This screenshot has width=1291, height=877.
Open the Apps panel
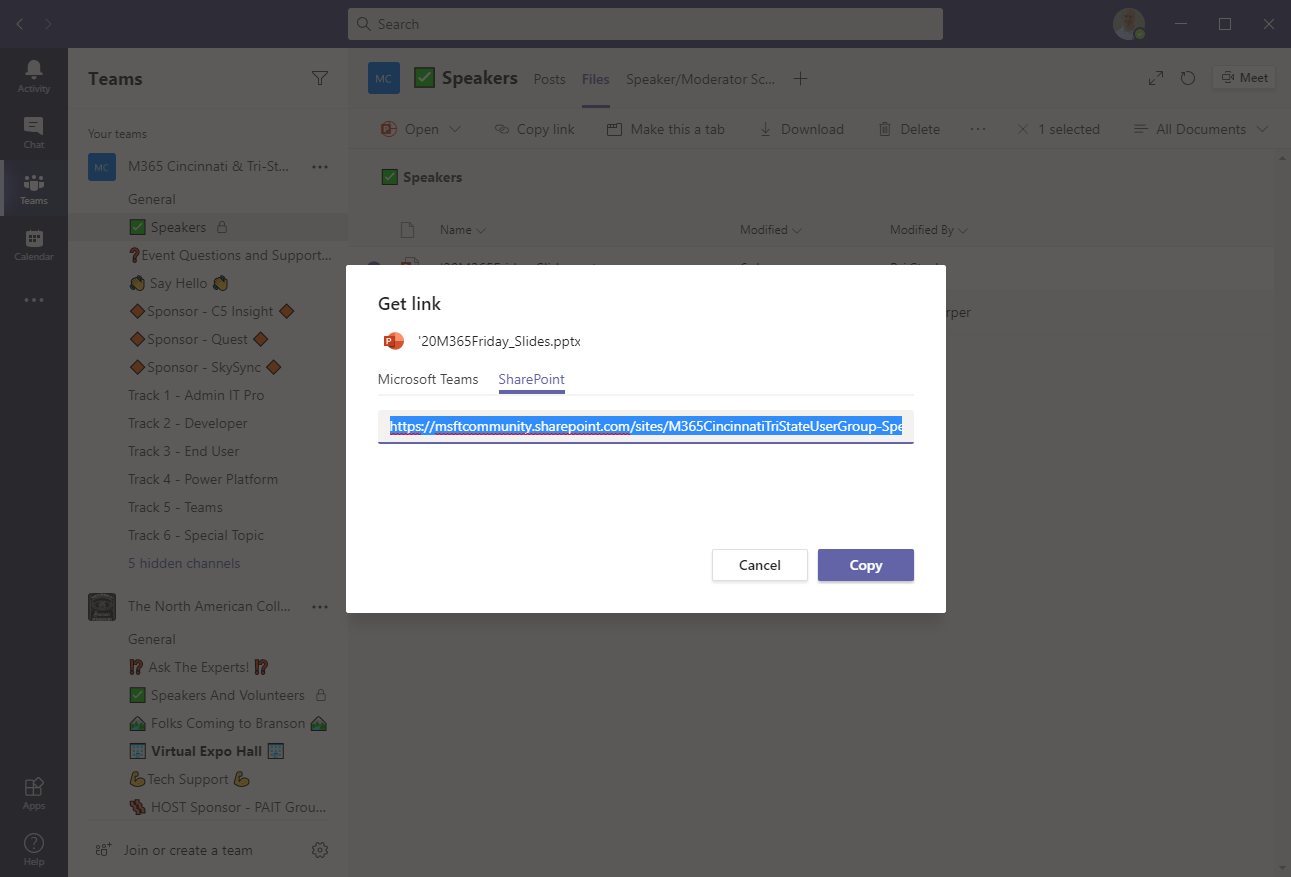(33, 790)
